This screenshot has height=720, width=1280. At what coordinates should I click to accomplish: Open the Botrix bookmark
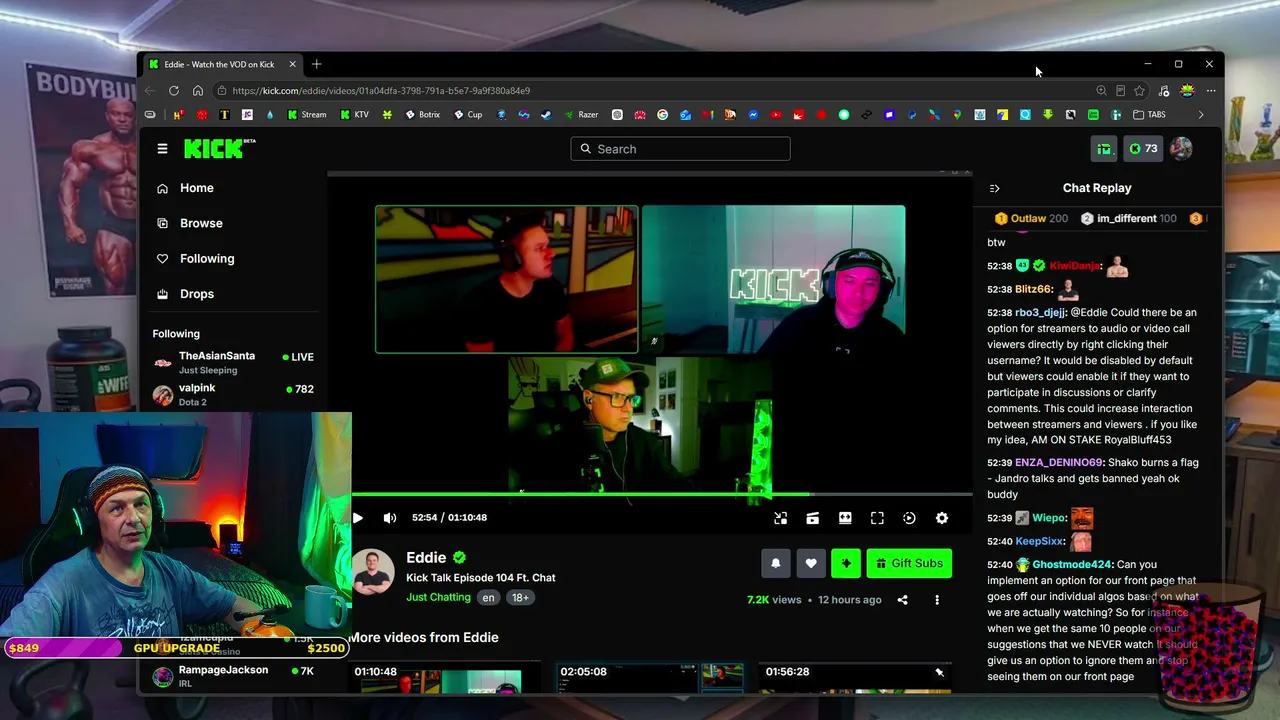(x=423, y=115)
